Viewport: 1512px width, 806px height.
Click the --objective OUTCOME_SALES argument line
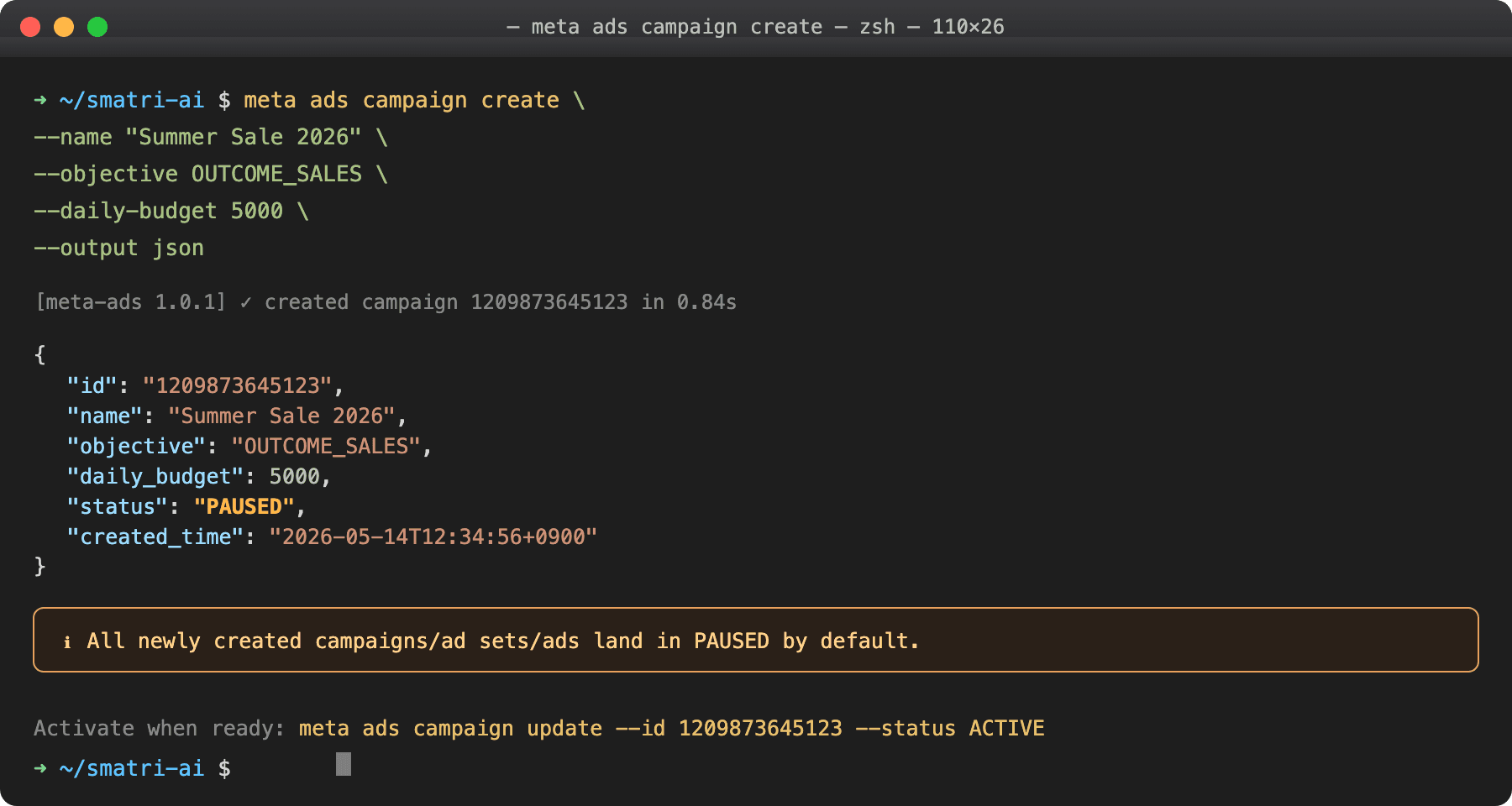click(211, 174)
